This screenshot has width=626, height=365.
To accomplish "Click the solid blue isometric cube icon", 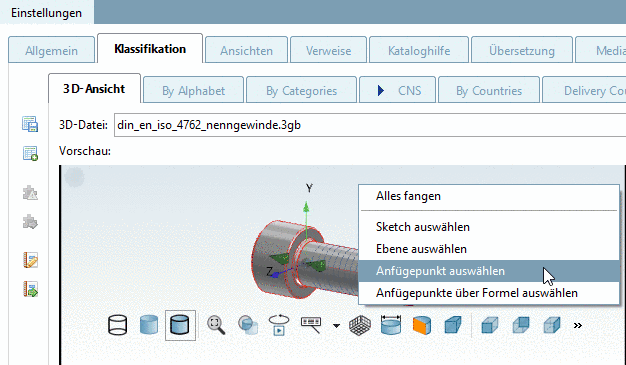I will [453, 325].
